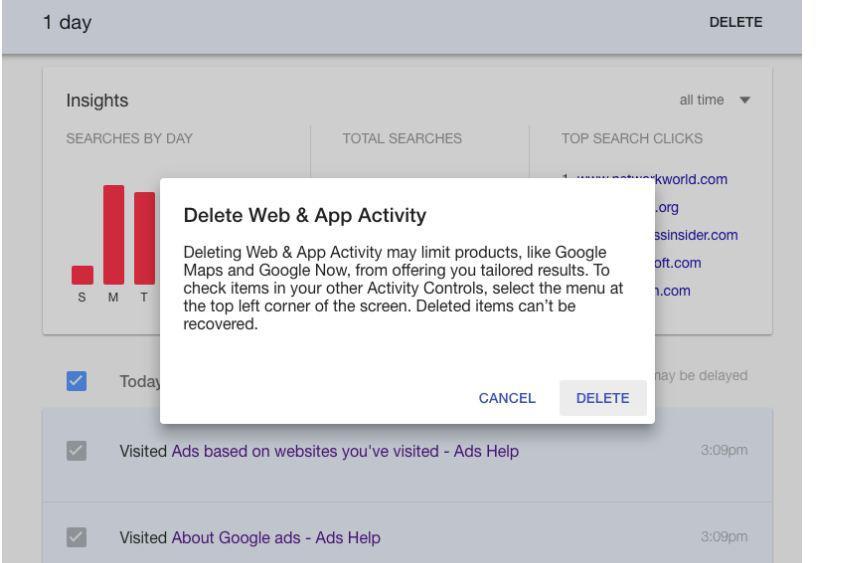Screen dimensions: 860x563
Task: Uncheck the Today checkbox
Action: (x=76, y=381)
